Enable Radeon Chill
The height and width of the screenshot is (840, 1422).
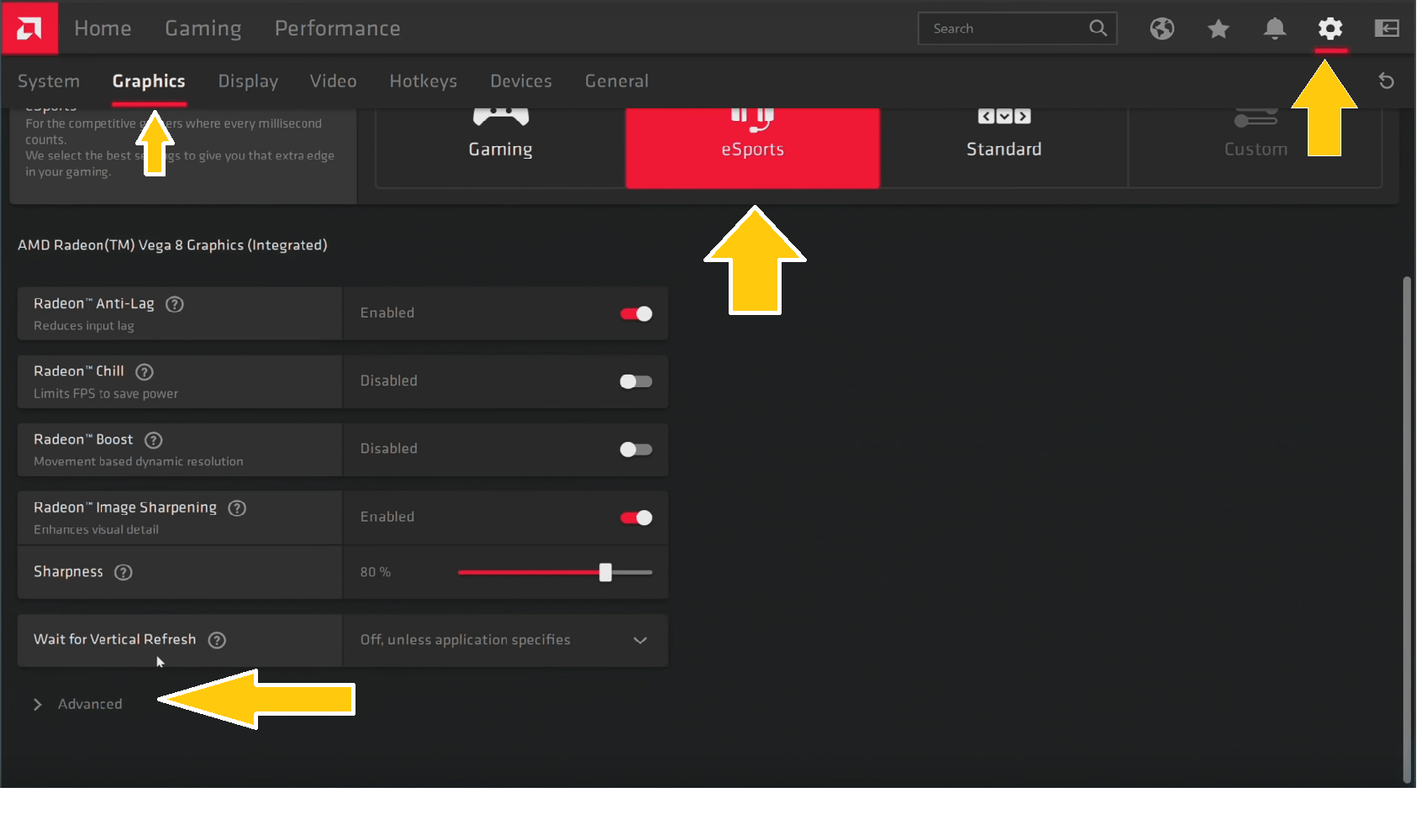click(635, 381)
